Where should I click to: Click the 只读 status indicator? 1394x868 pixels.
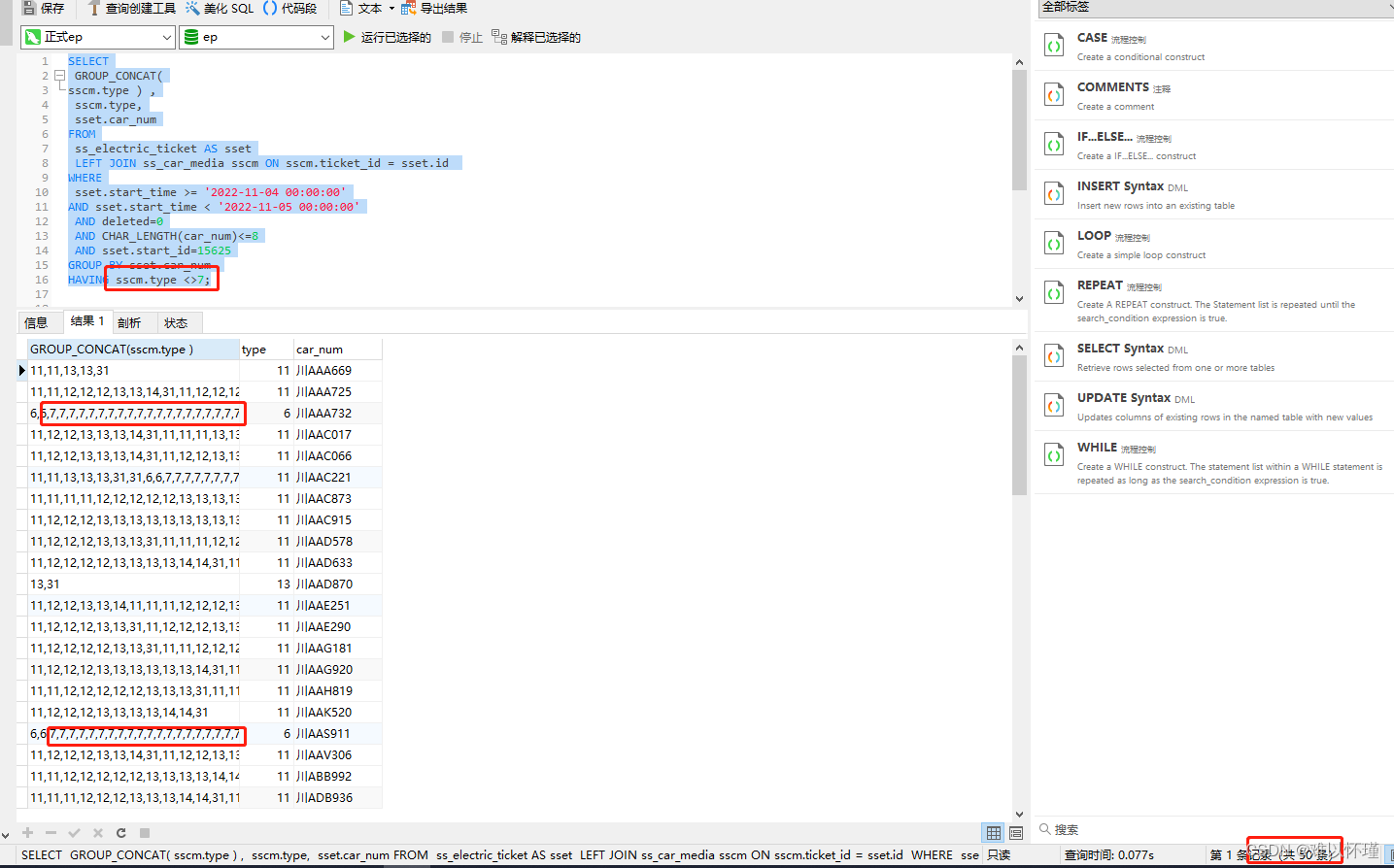[x=999, y=855]
